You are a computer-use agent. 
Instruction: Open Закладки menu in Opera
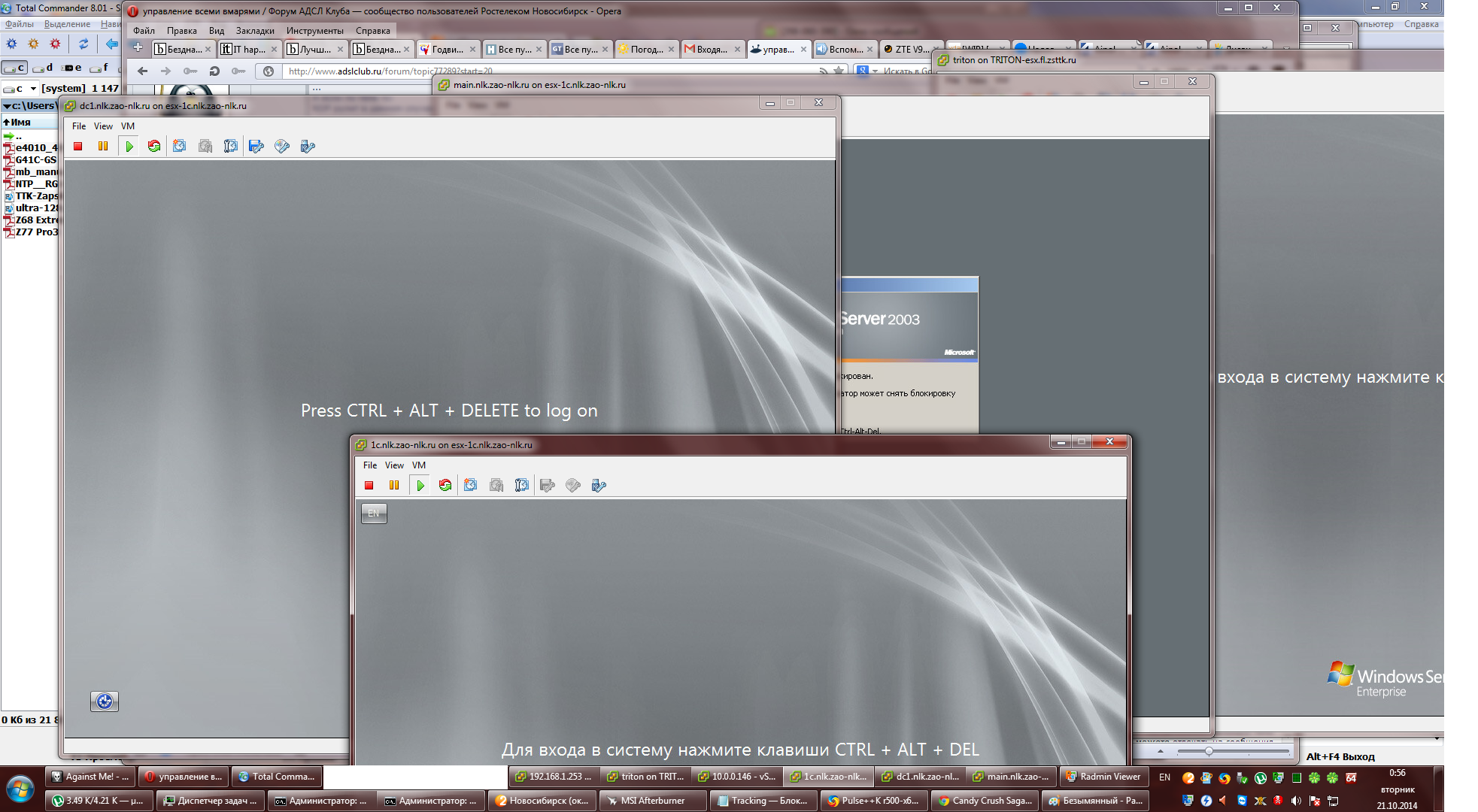[x=254, y=31]
